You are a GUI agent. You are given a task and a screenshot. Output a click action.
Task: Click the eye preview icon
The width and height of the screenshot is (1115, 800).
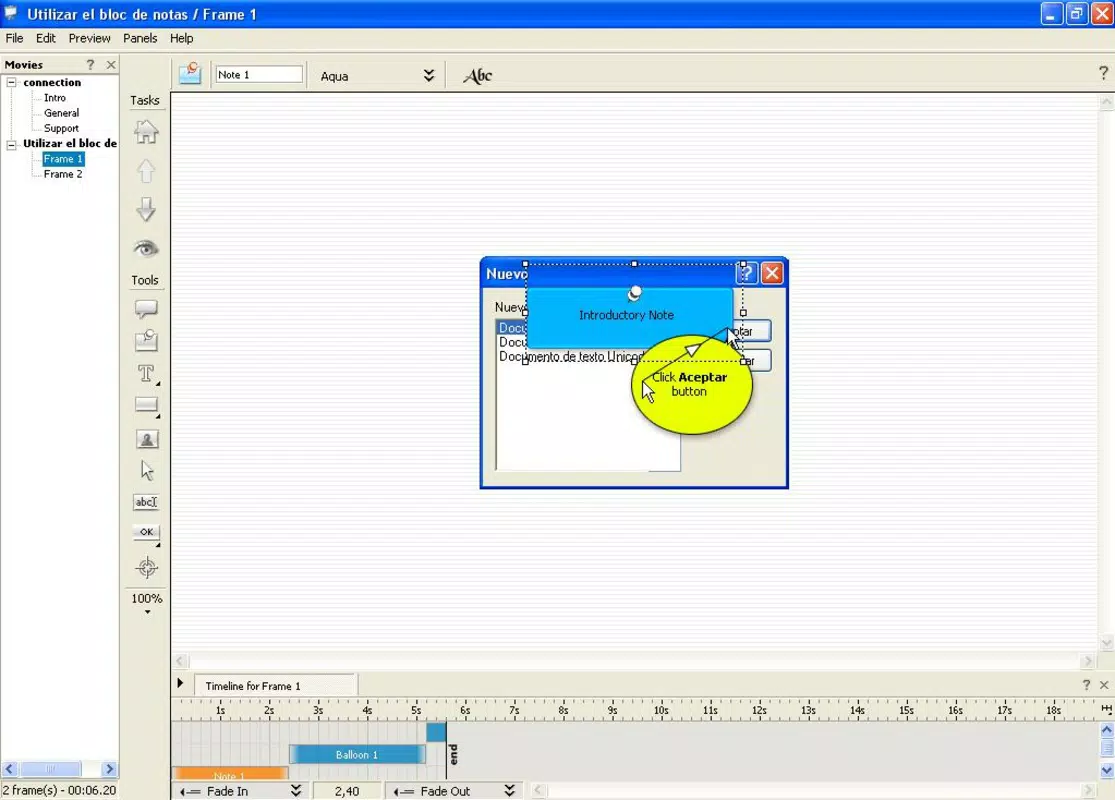[x=146, y=248]
